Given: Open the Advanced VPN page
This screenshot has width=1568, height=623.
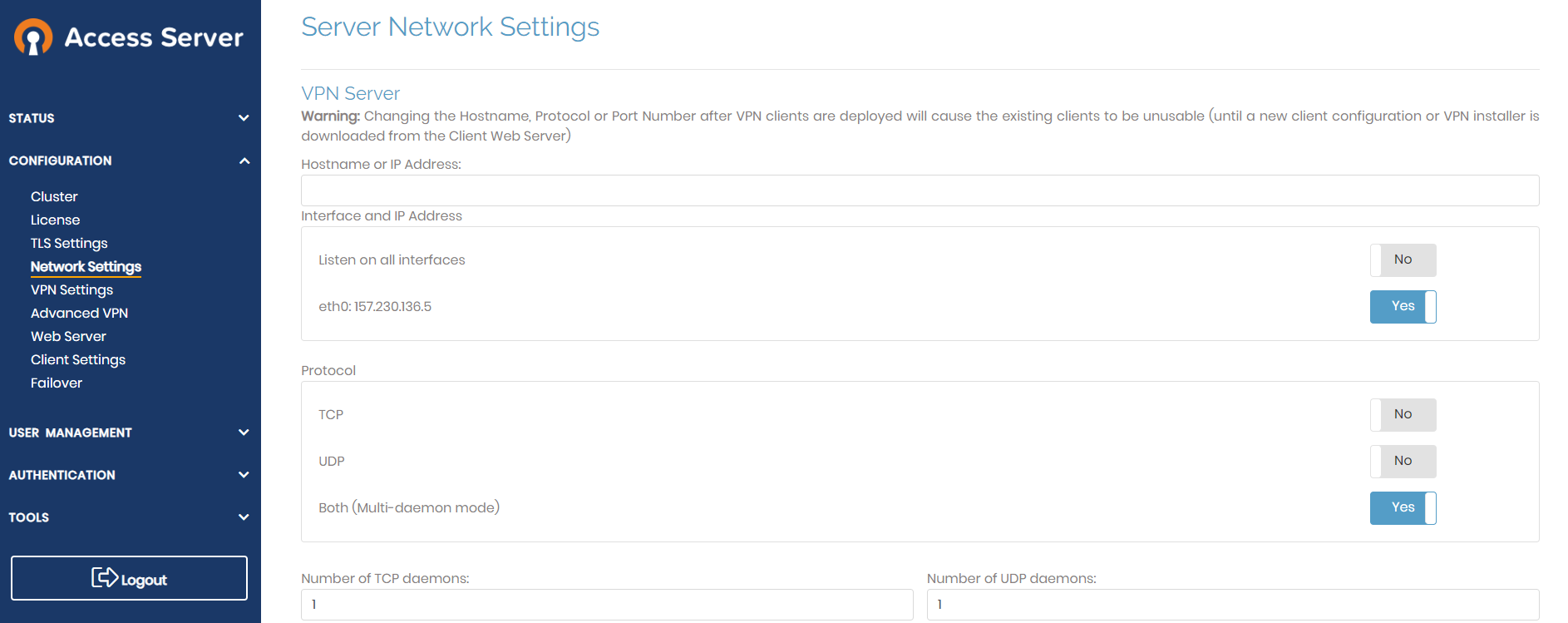Looking at the screenshot, I should pyautogui.click(x=79, y=313).
